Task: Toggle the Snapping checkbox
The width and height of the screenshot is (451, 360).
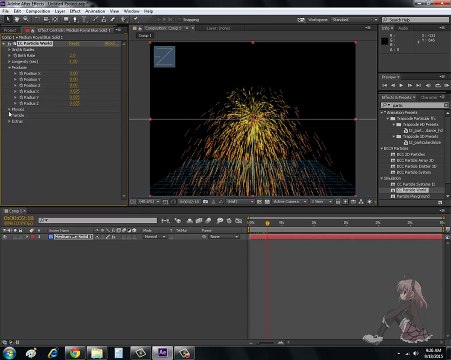Action: pos(180,20)
